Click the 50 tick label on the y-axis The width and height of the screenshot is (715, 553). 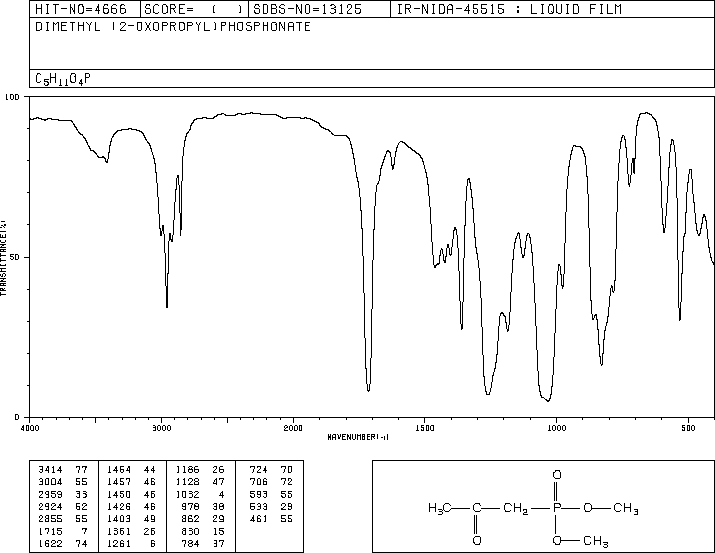(x=15, y=258)
